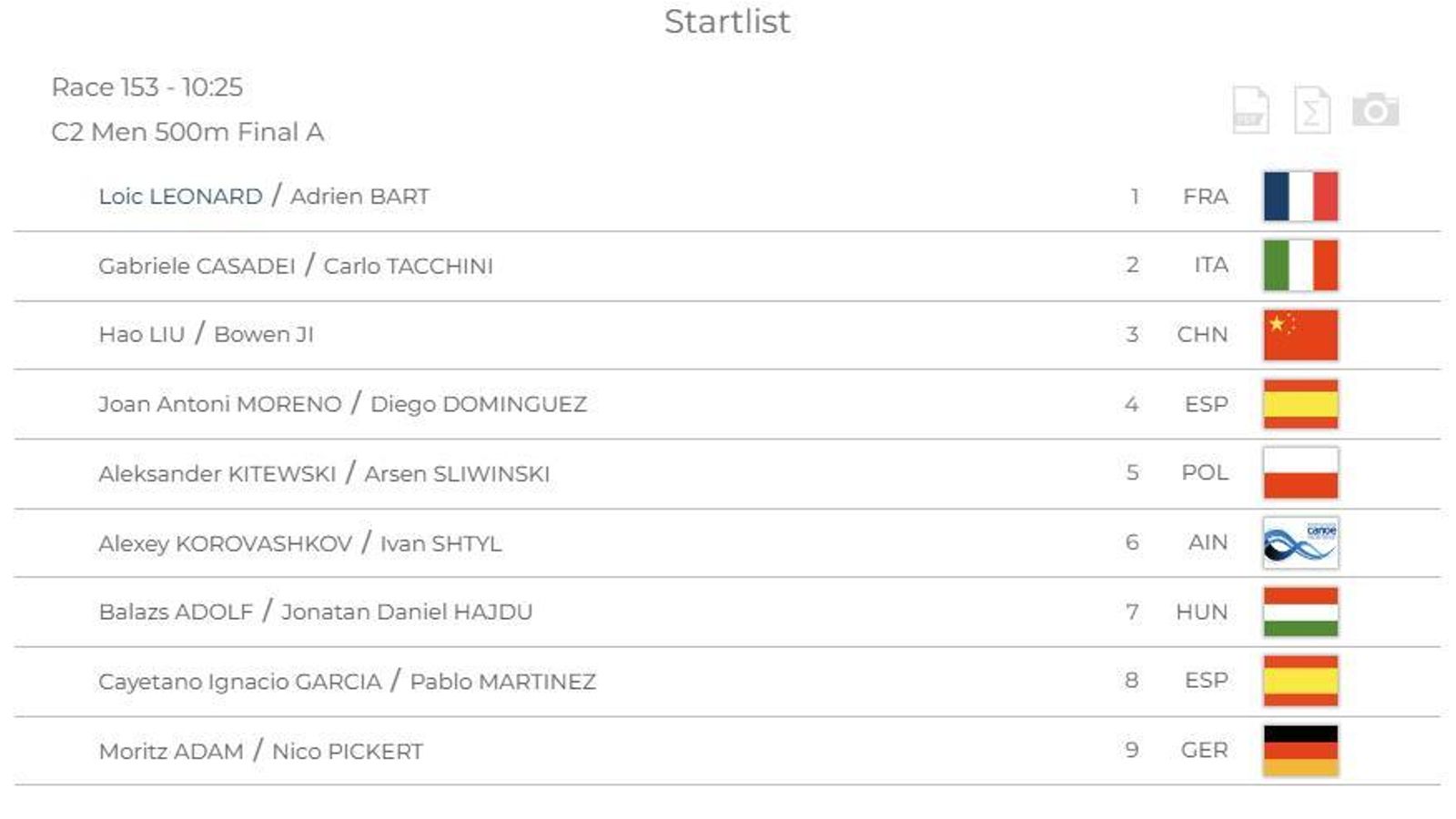Open the sigma summary results file icon
Image resolution: width=1456 pixels, height=819 pixels.
[x=1311, y=111]
